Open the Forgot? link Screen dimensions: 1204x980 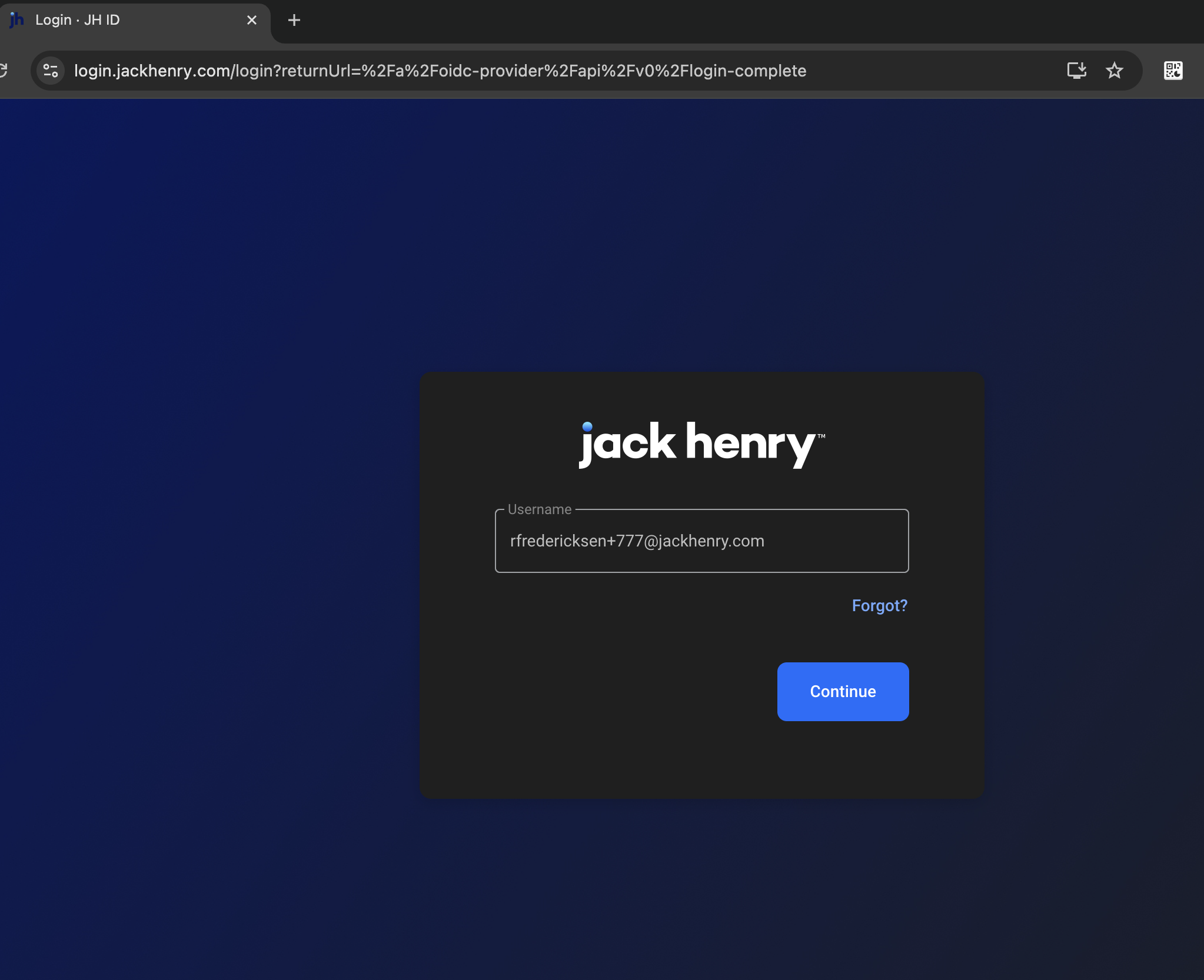[879, 605]
